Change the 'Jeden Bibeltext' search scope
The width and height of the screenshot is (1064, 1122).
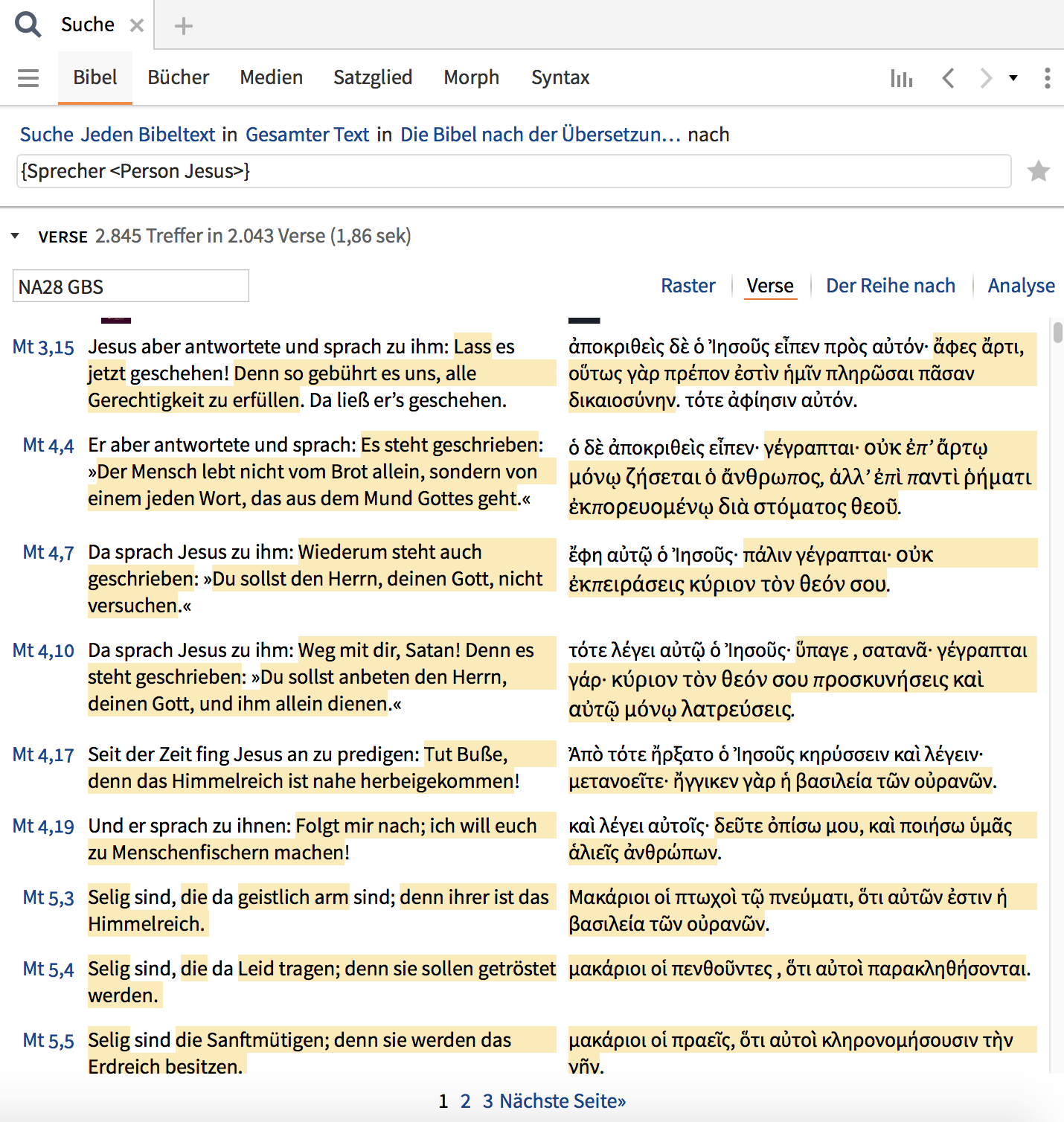point(148,135)
